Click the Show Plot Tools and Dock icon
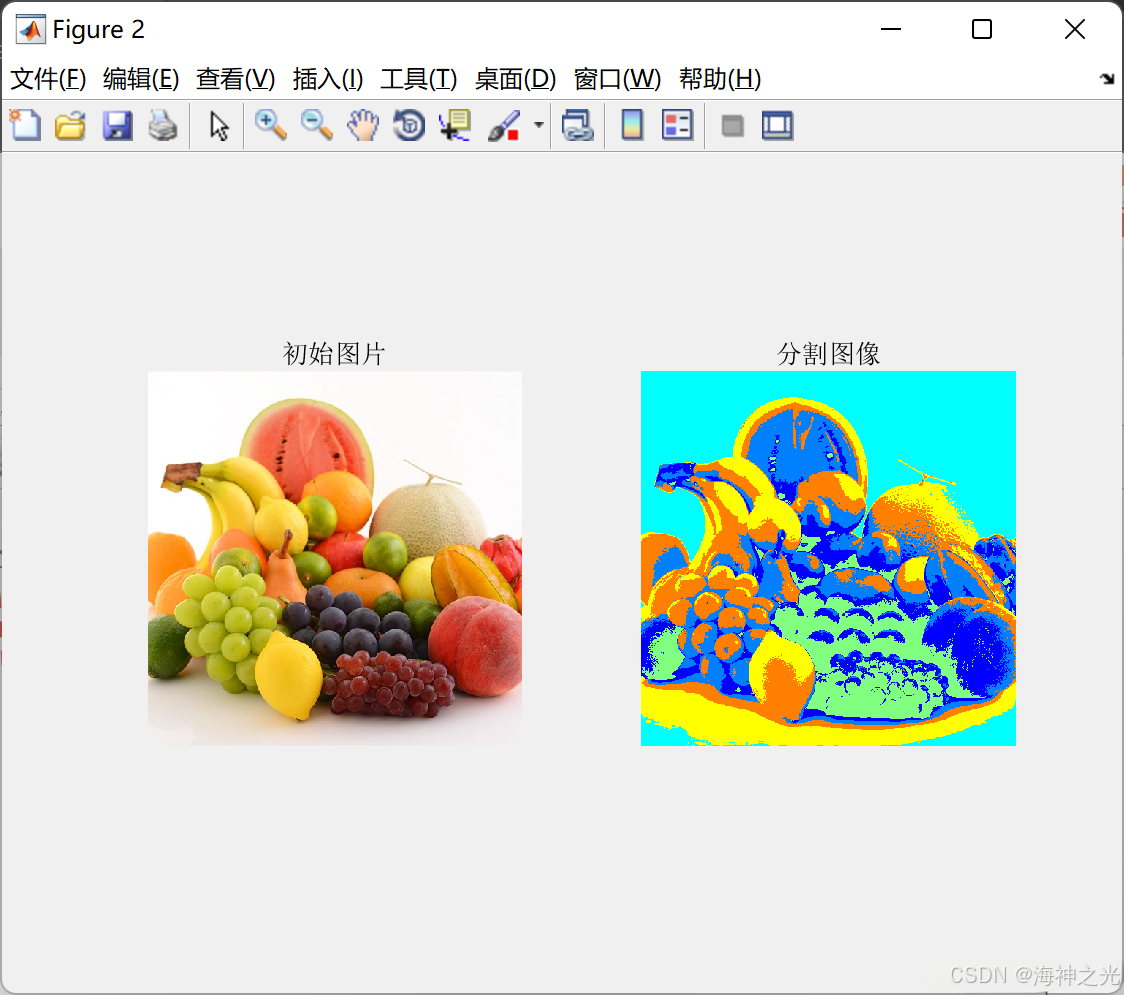The width and height of the screenshot is (1124, 995). point(777,125)
